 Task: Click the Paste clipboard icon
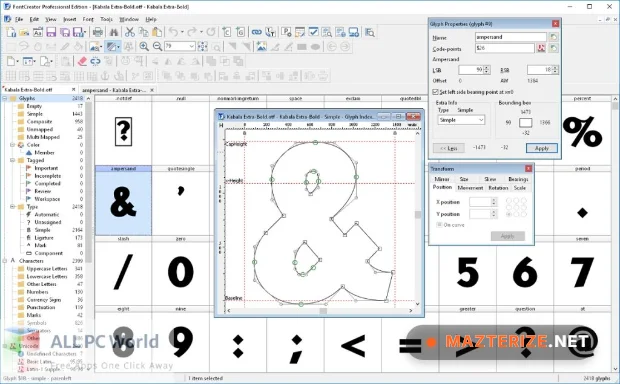click(x=157, y=32)
